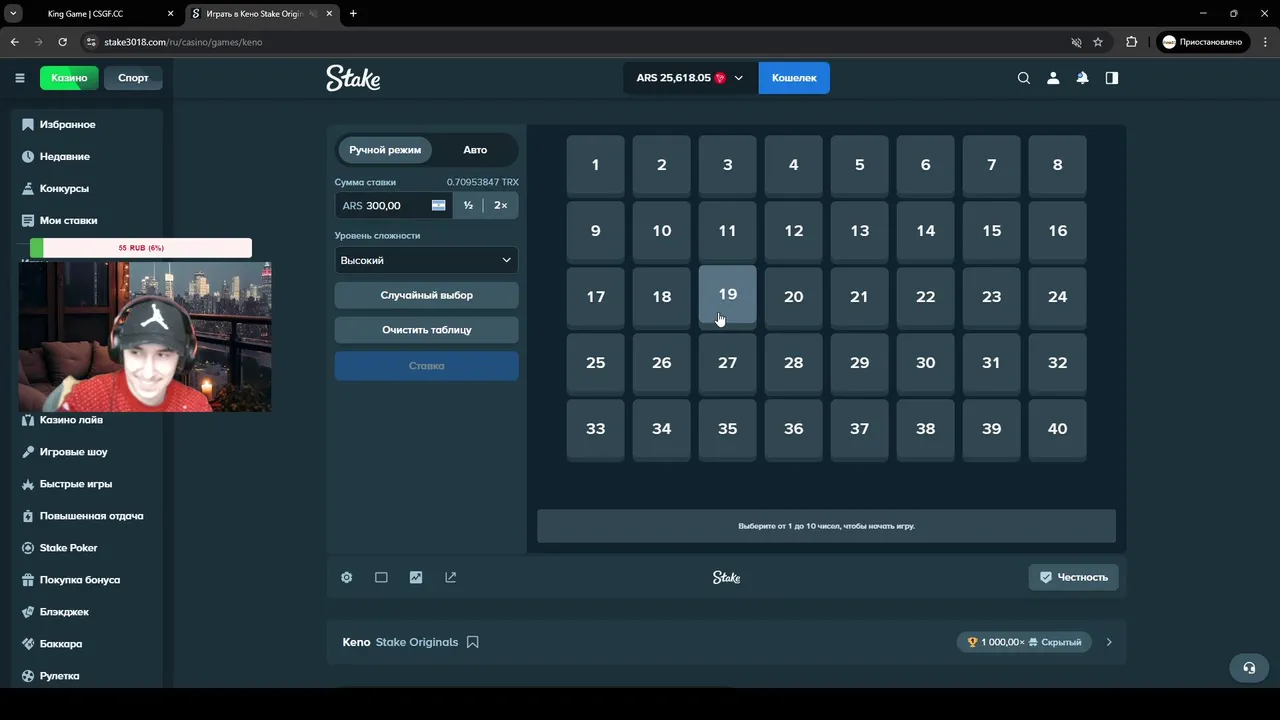Toggle Keno number 22 tile

pyautogui.click(x=925, y=297)
